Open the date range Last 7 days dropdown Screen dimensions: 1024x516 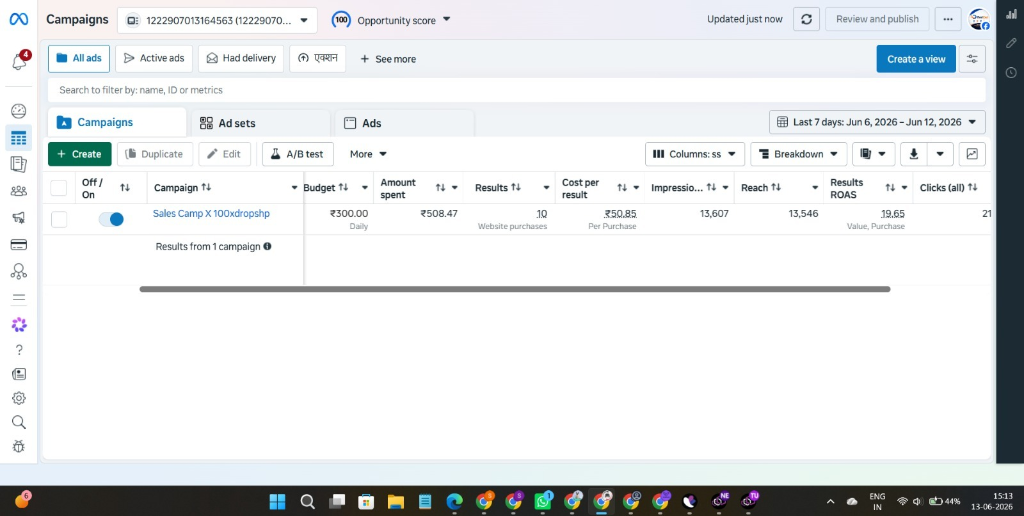pyautogui.click(x=877, y=122)
